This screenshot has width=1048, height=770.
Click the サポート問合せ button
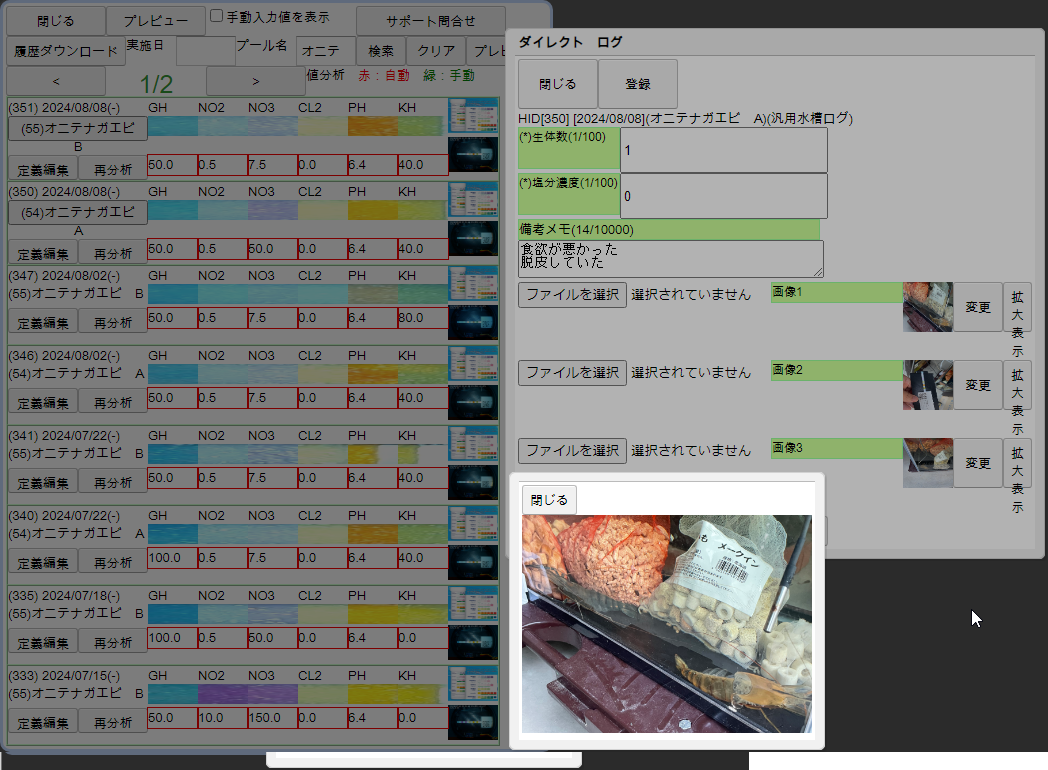pos(430,21)
